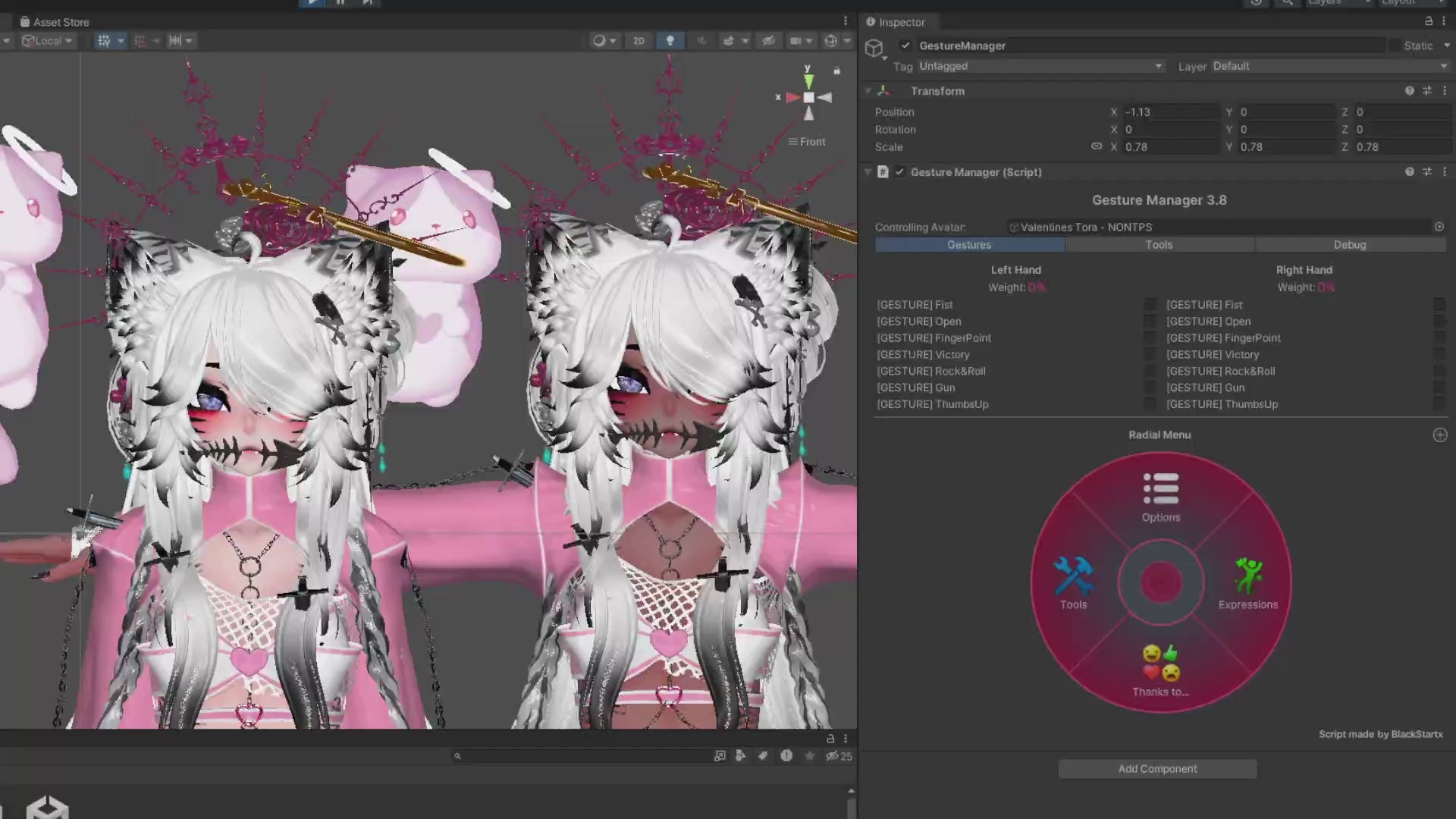This screenshot has width=1456, height=819.
Task: Open Expressions in the radial menu
Action: click(x=1247, y=582)
